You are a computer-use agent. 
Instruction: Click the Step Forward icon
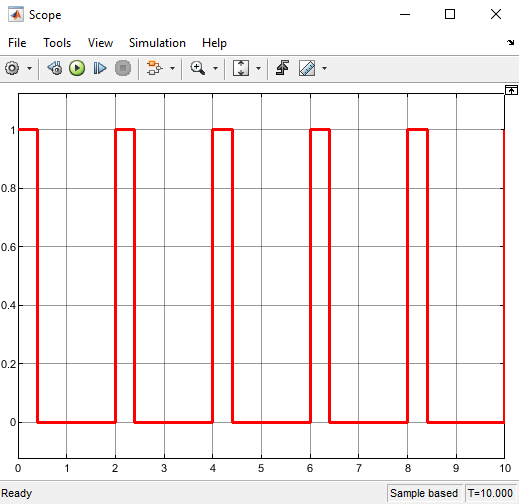(100, 68)
